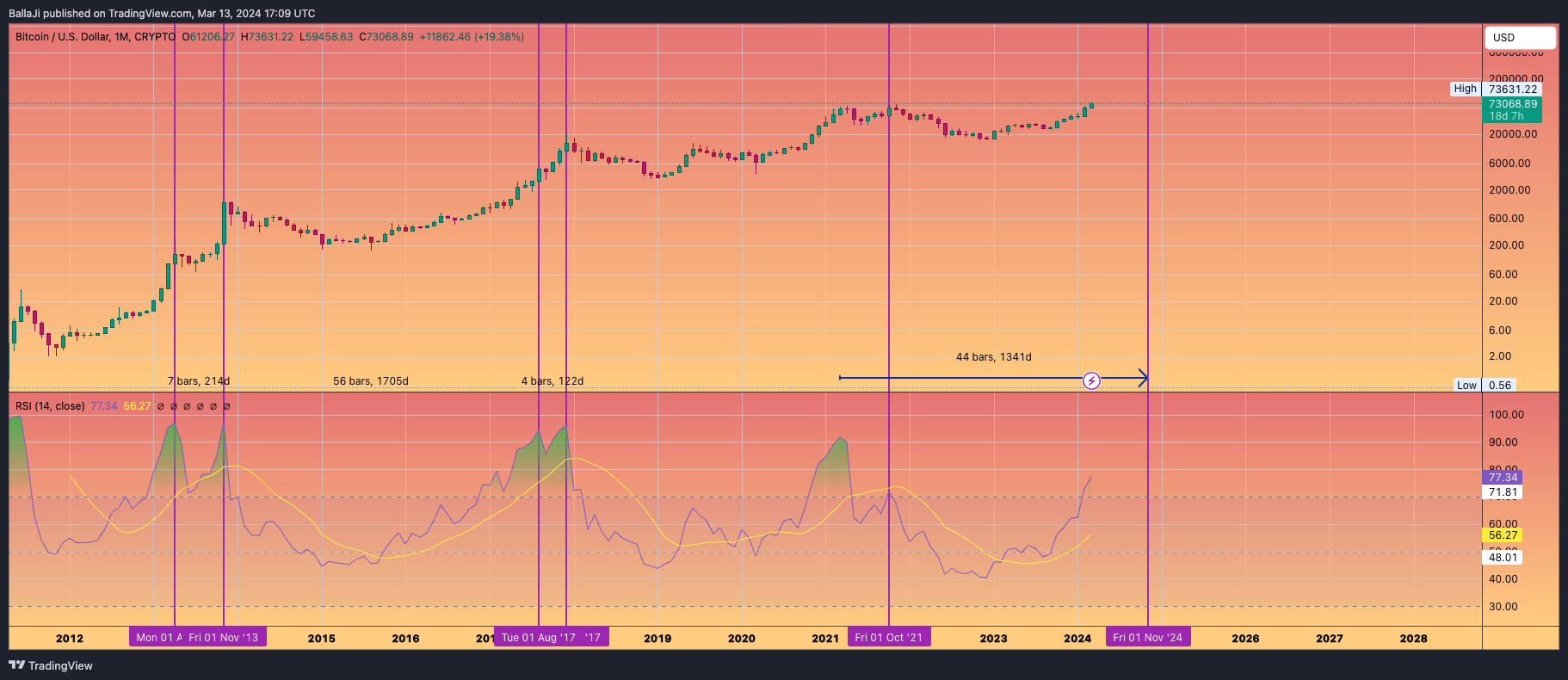
Task: Select the Mon 01 date marker near 2013
Action: point(156,638)
